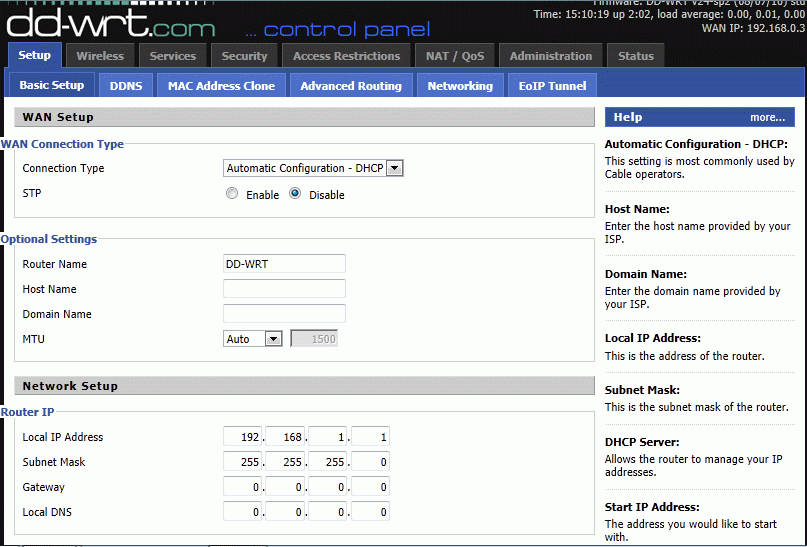
Task: Click the Gateway label
Action: pyautogui.click(x=43, y=487)
